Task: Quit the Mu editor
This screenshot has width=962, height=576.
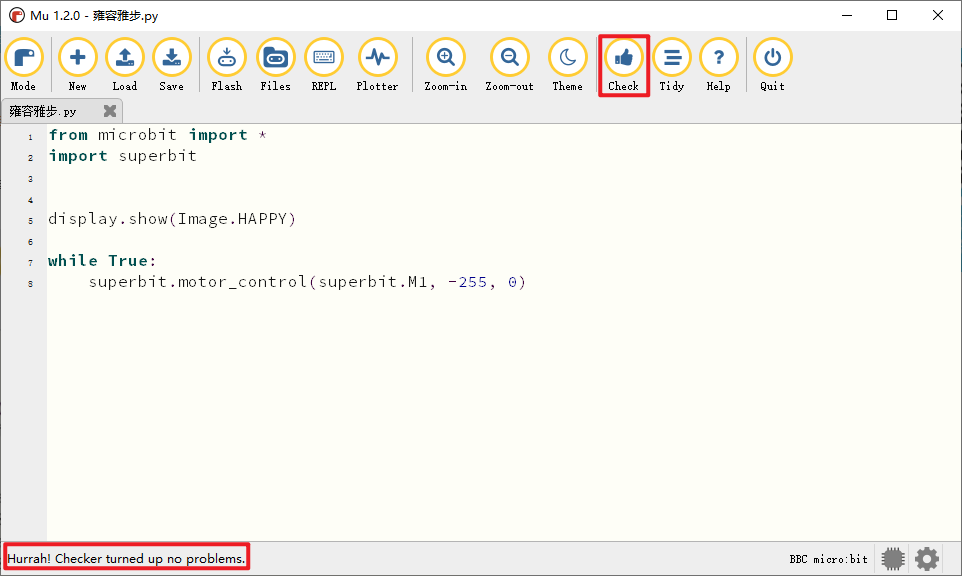Action: 772,64
